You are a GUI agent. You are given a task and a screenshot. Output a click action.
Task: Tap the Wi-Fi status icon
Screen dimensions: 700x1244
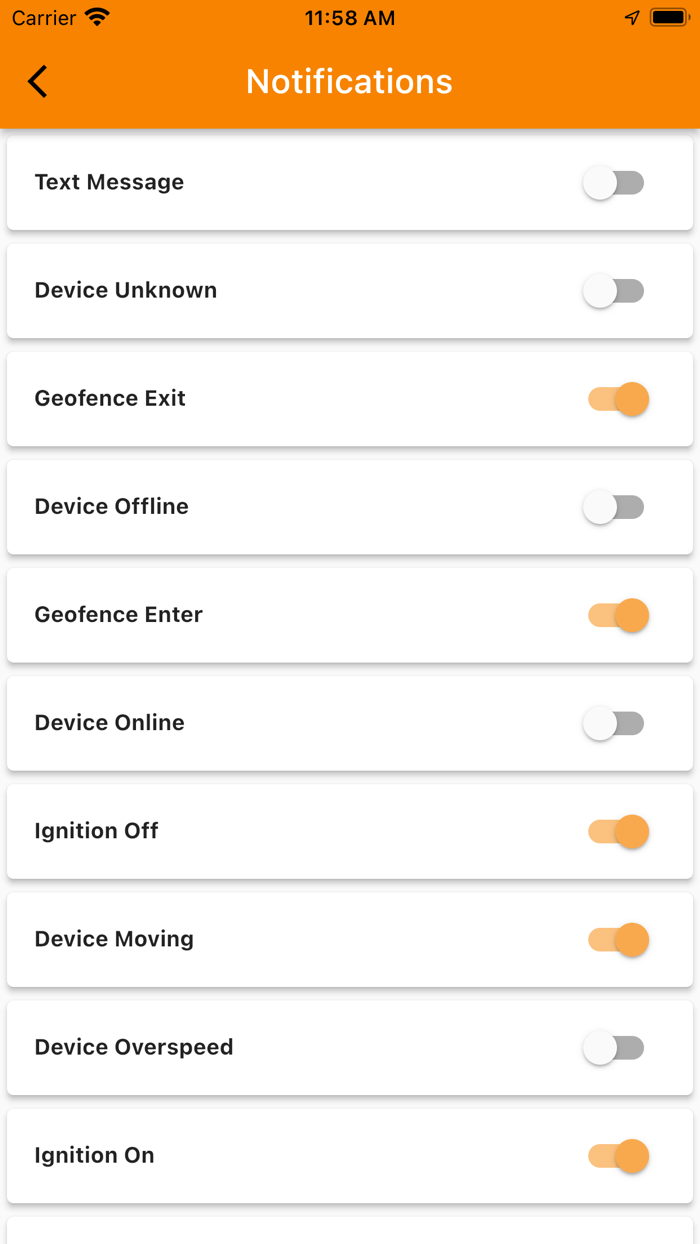click(x=97, y=18)
